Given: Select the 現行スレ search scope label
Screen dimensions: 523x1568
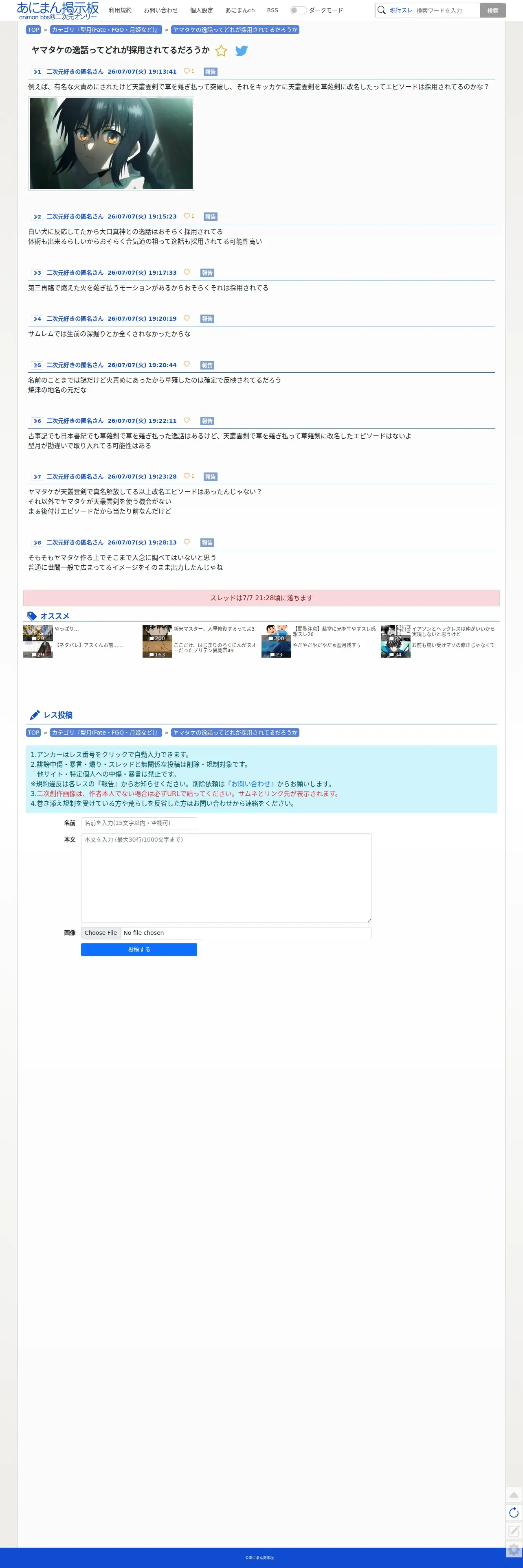Looking at the screenshot, I should [x=401, y=10].
